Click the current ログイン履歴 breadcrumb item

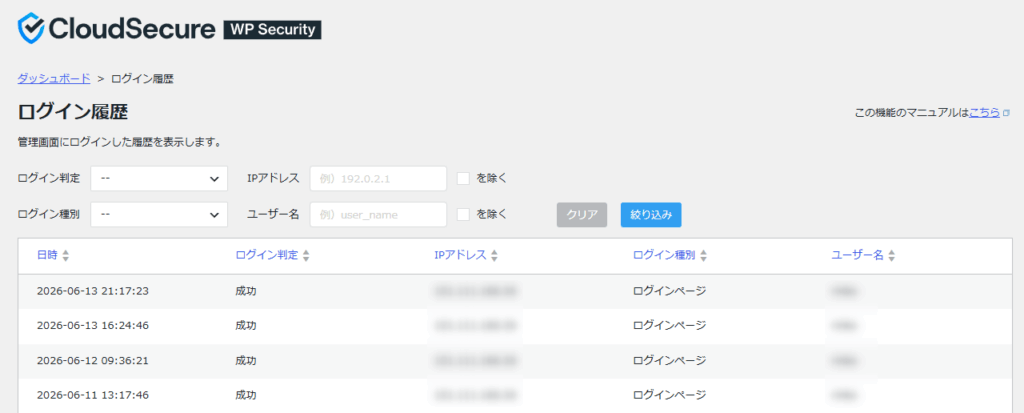click(x=142, y=78)
